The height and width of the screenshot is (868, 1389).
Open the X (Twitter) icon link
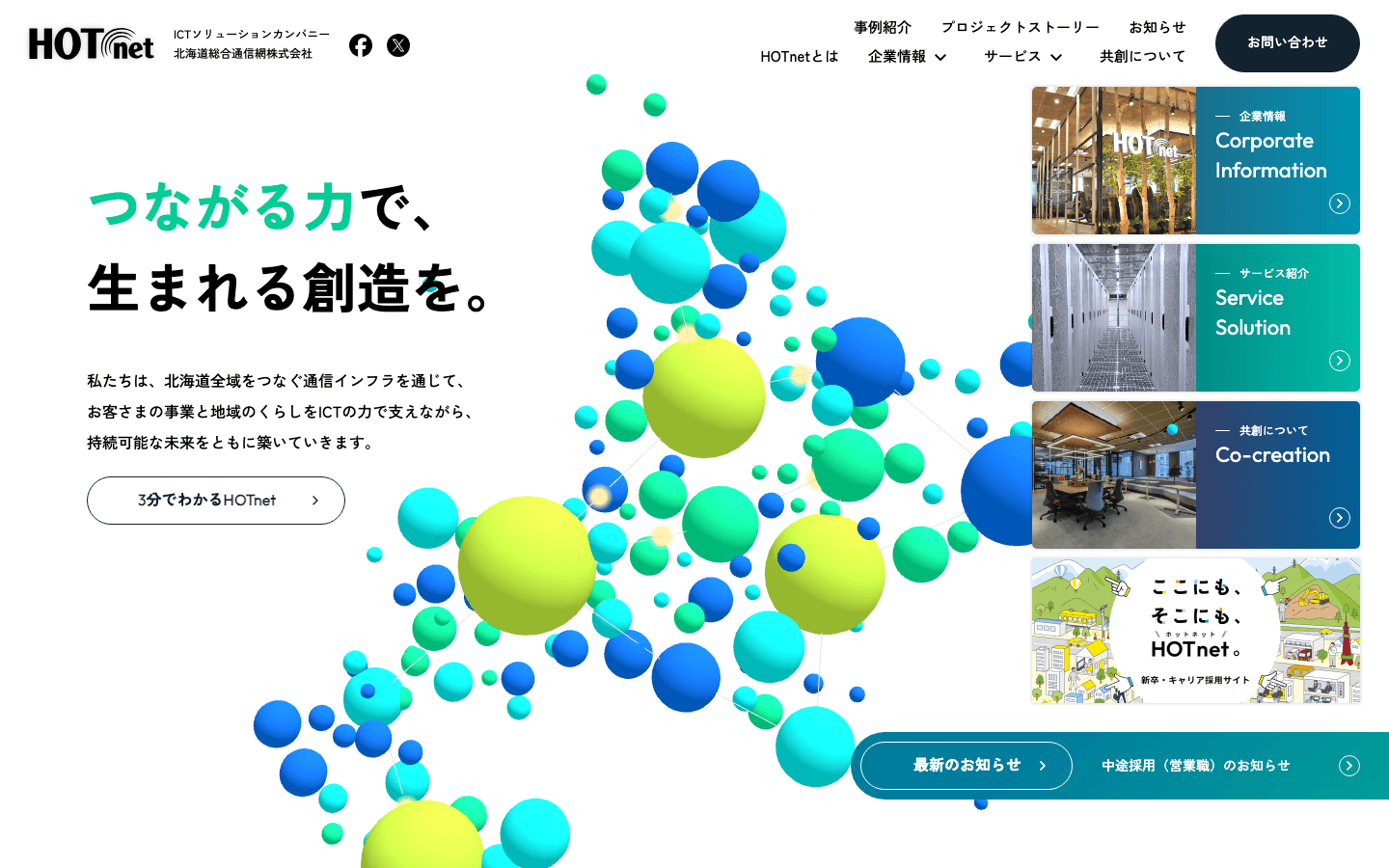pyautogui.click(x=398, y=45)
